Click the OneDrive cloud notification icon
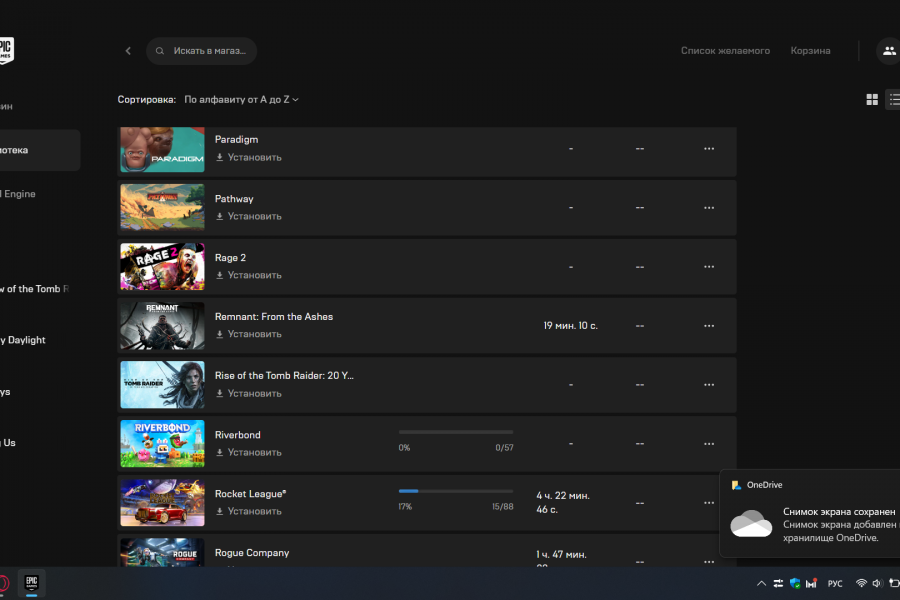 pos(751,524)
